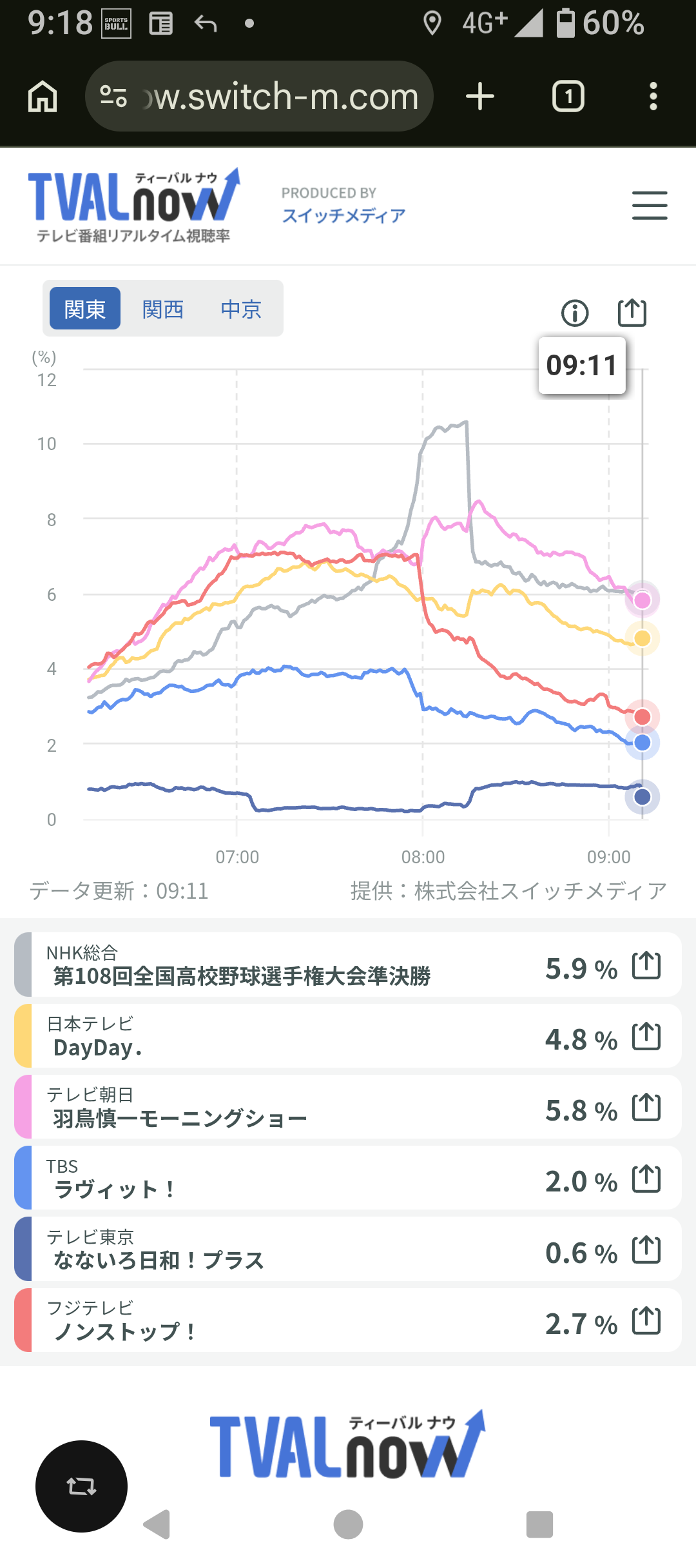Image resolution: width=696 pixels, height=1568 pixels.
Task: Switch to the 関西 region tab
Action: point(163,309)
